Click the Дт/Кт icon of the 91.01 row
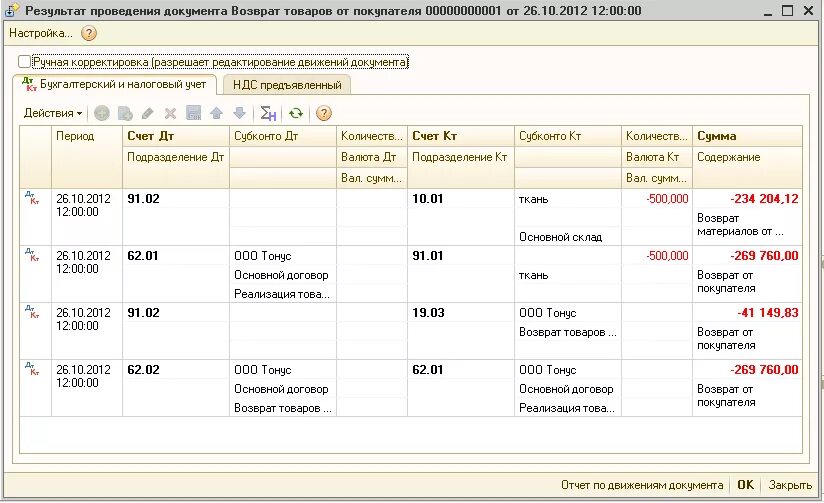This screenshot has height=503, width=824. [32, 254]
